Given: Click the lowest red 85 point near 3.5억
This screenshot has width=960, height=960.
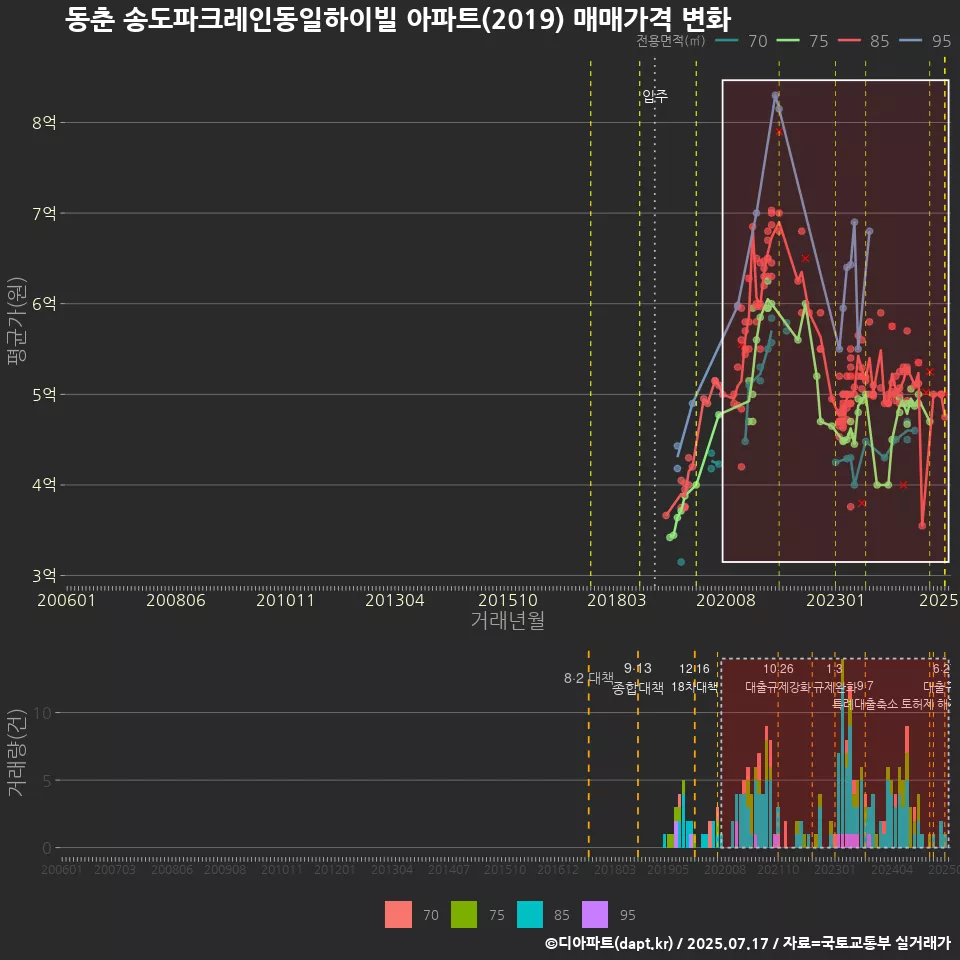Looking at the screenshot, I should coord(923,525).
